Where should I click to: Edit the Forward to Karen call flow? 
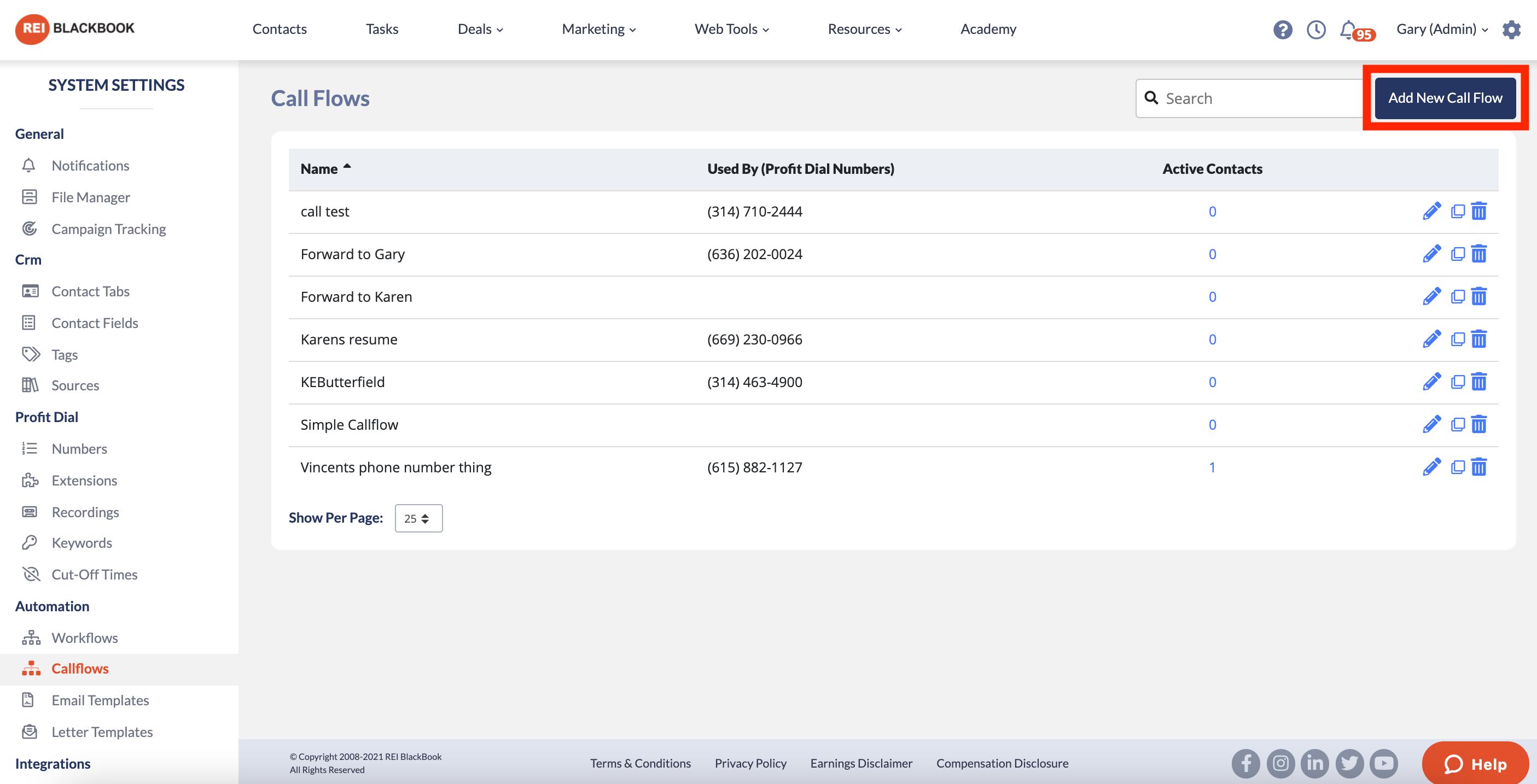point(1431,297)
